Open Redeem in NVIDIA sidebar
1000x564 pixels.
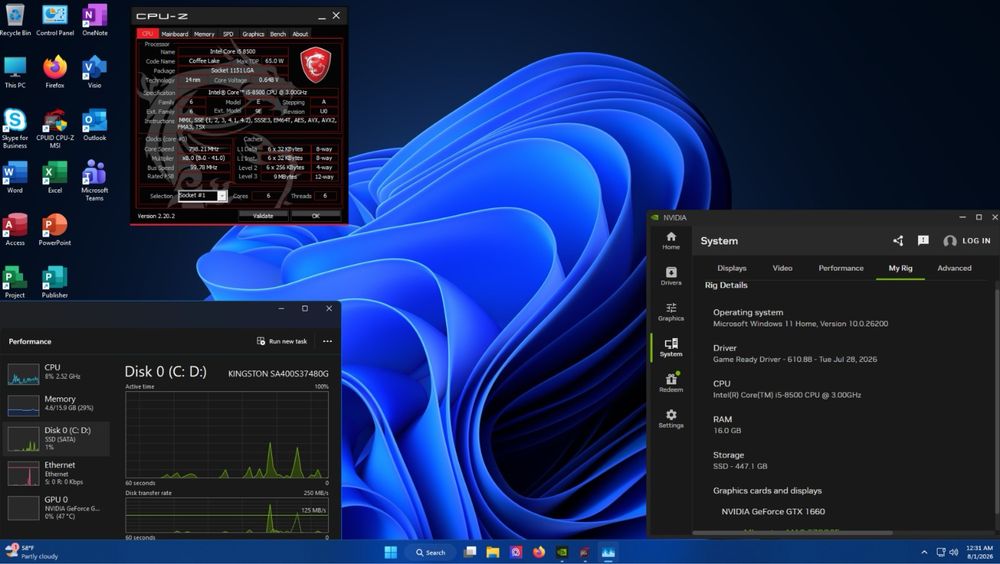(x=671, y=383)
